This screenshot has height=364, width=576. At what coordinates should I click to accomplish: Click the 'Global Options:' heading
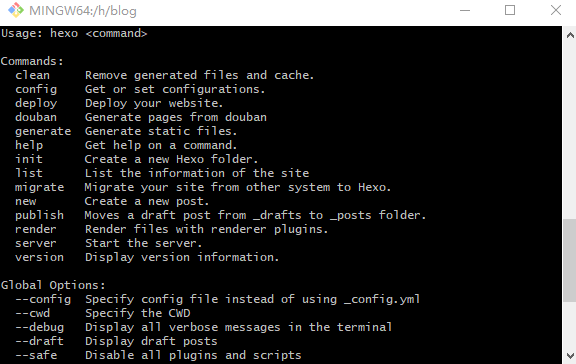pos(53,285)
